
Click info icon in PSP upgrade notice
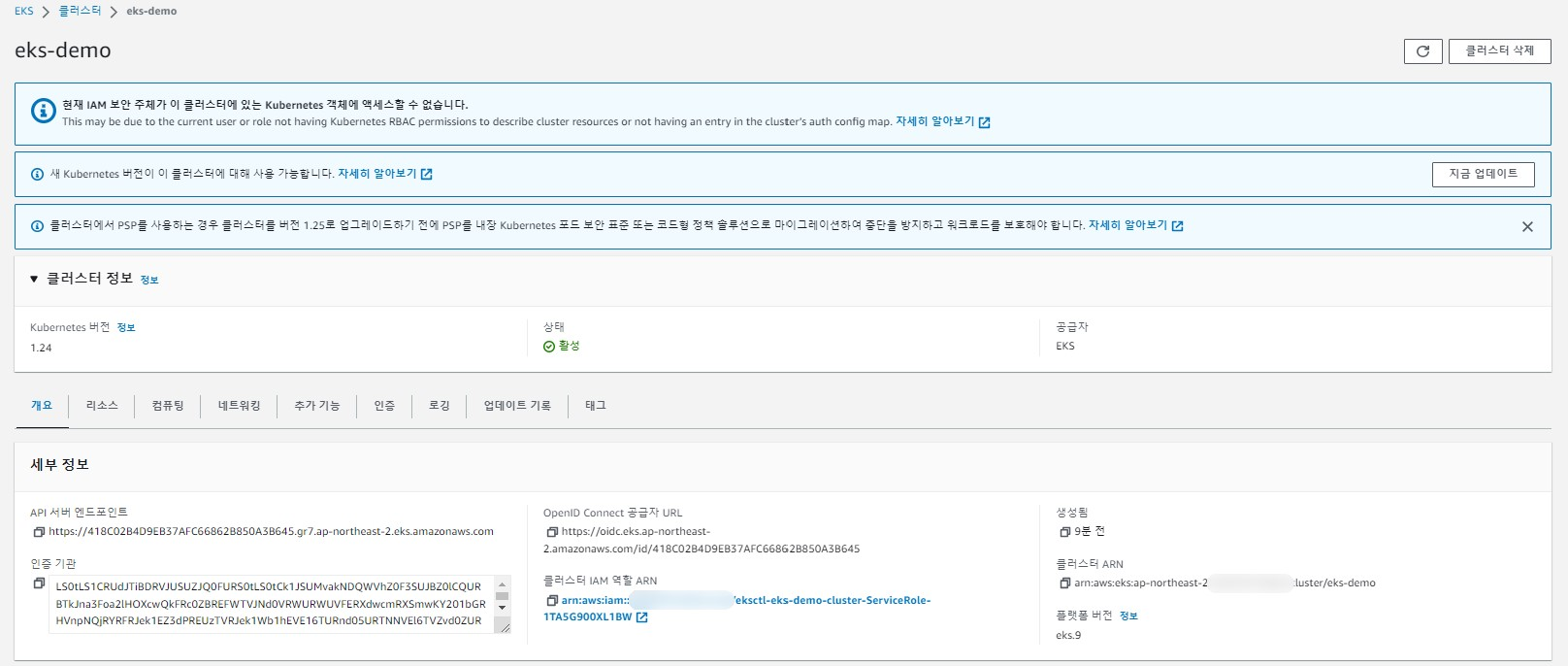37,226
